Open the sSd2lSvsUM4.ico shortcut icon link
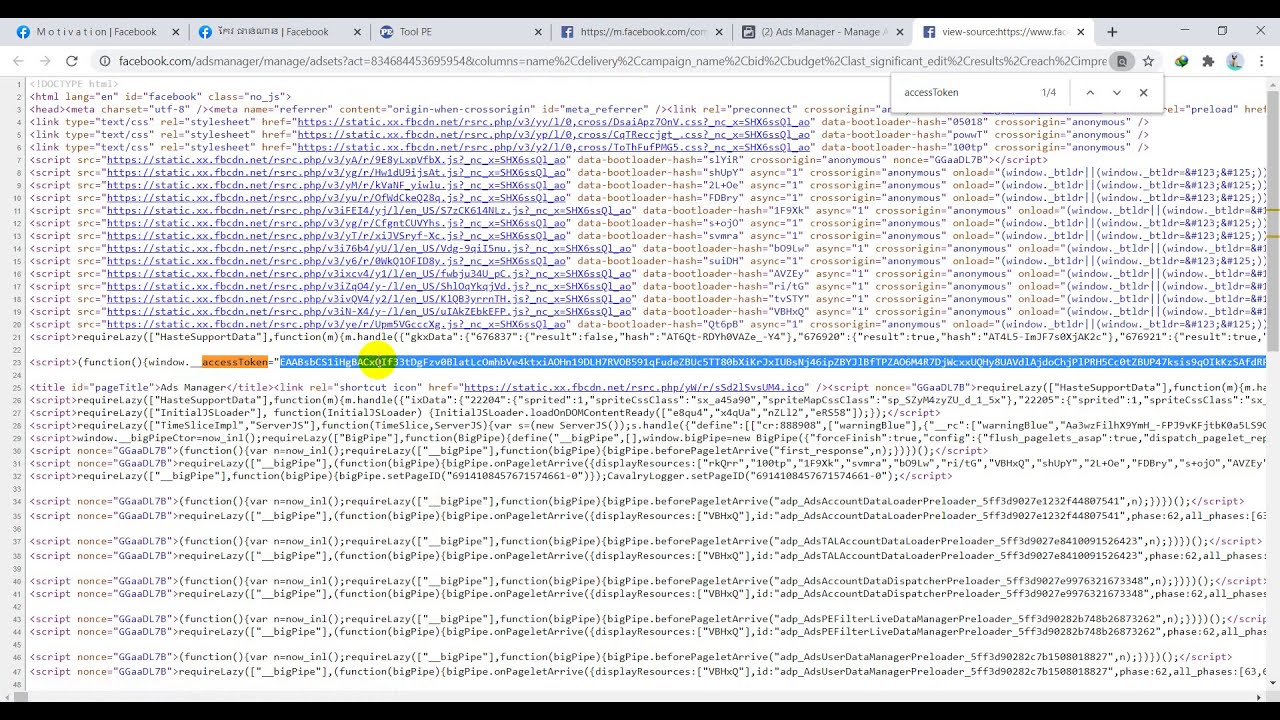This screenshot has width=1280, height=720. (633, 387)
